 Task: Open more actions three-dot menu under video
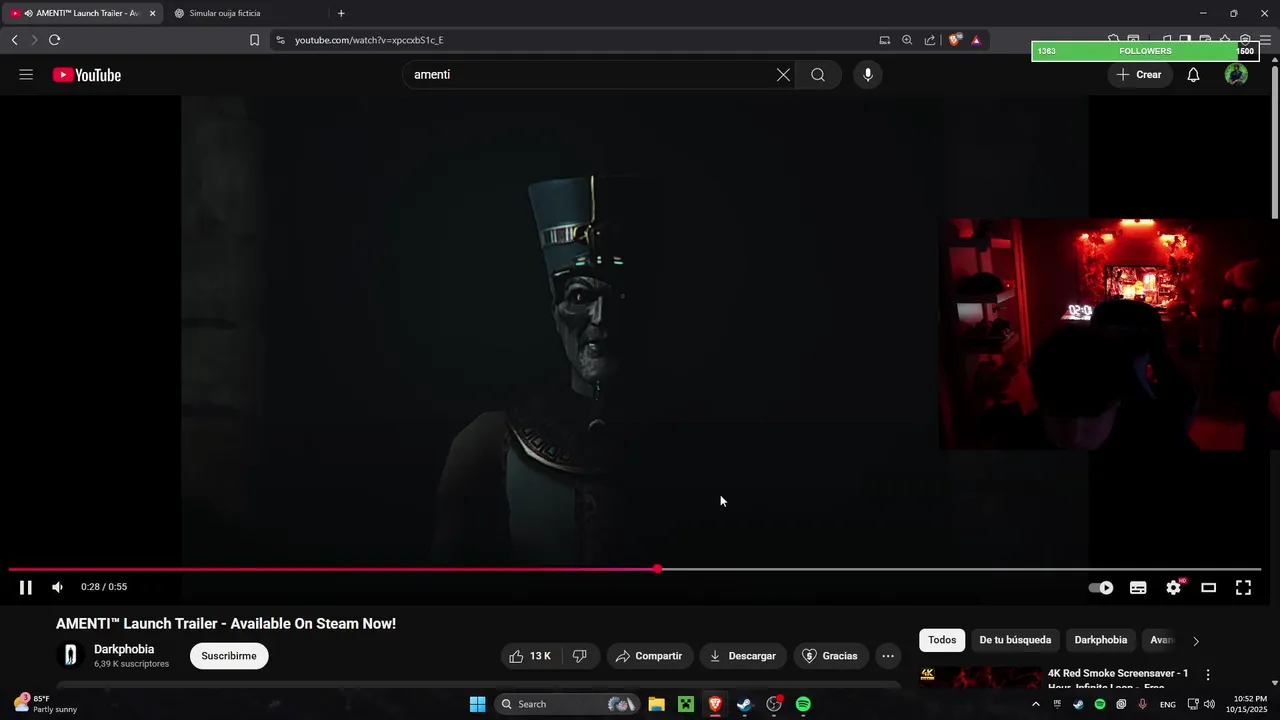(888, 656)
